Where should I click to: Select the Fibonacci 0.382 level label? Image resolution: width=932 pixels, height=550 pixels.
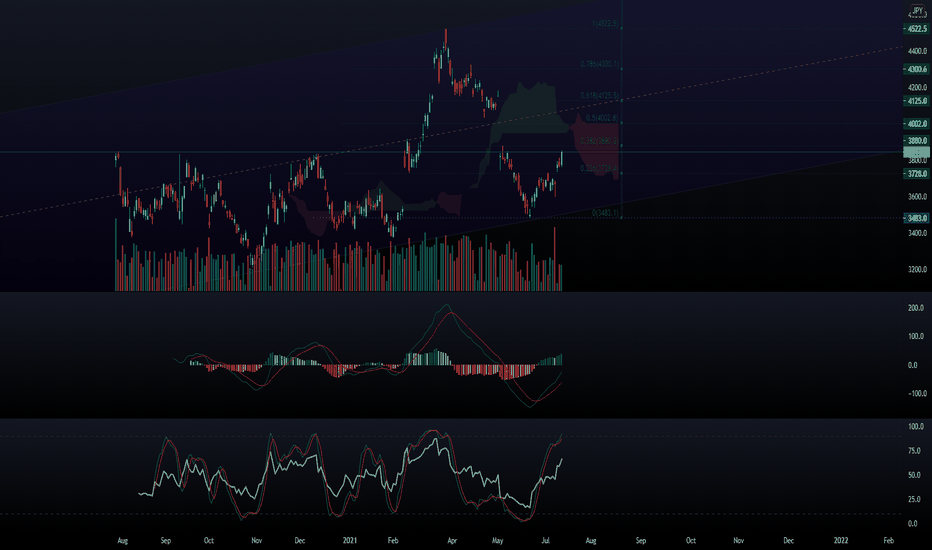point(600,142)
